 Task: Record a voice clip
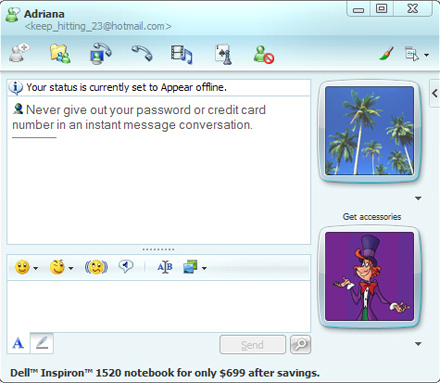(126, 267)
